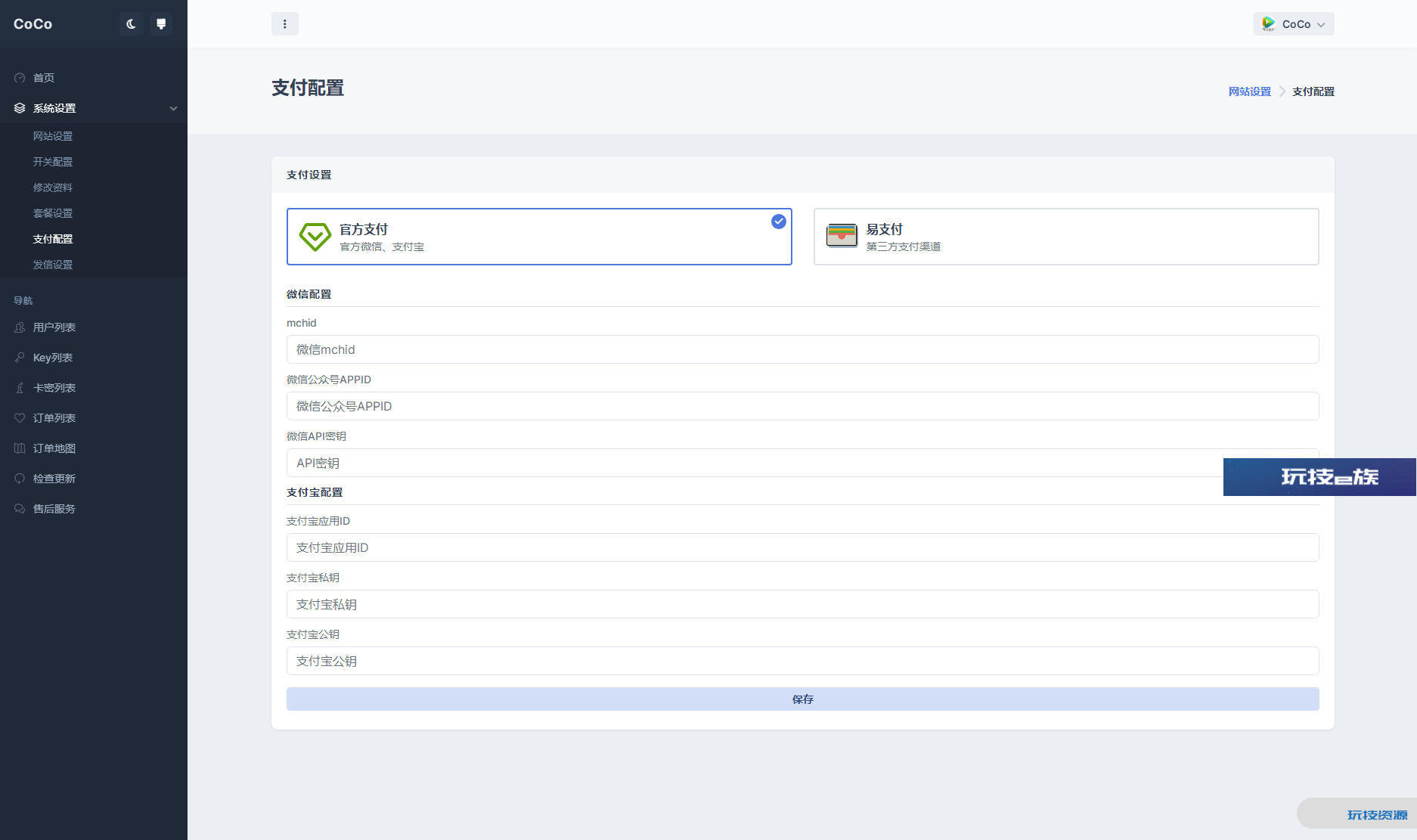Click the 易支付 wallet icon

click(x=842, y=236)
